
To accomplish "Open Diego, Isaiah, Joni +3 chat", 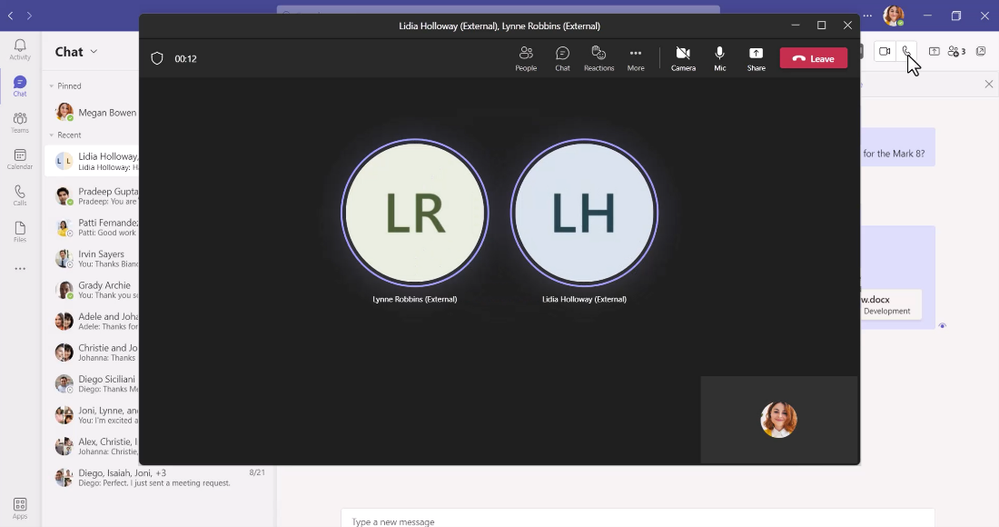I will point(159,477).
